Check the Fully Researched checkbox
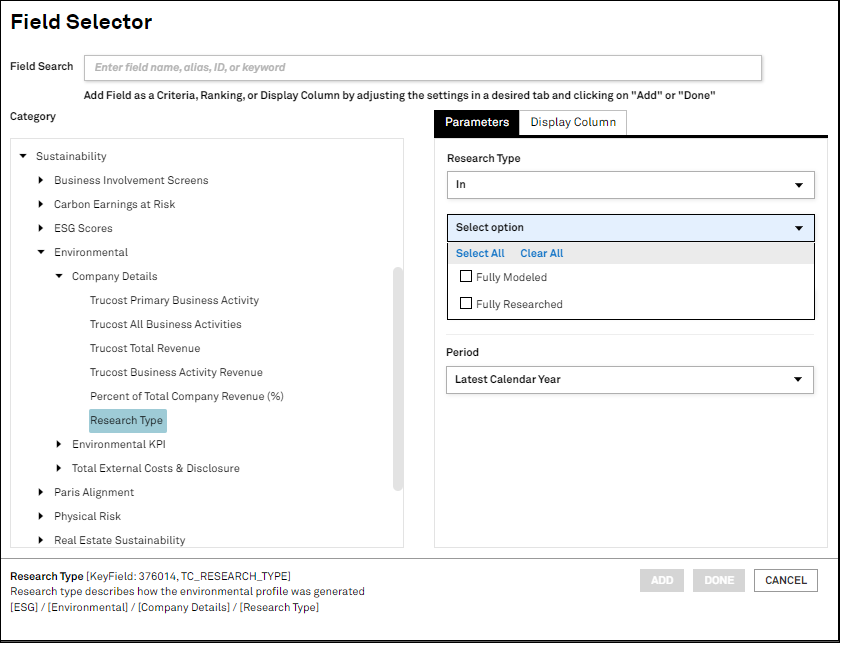The height and width of the screenshot is (660, 852). pyautogui.click(x=466, y=303)
